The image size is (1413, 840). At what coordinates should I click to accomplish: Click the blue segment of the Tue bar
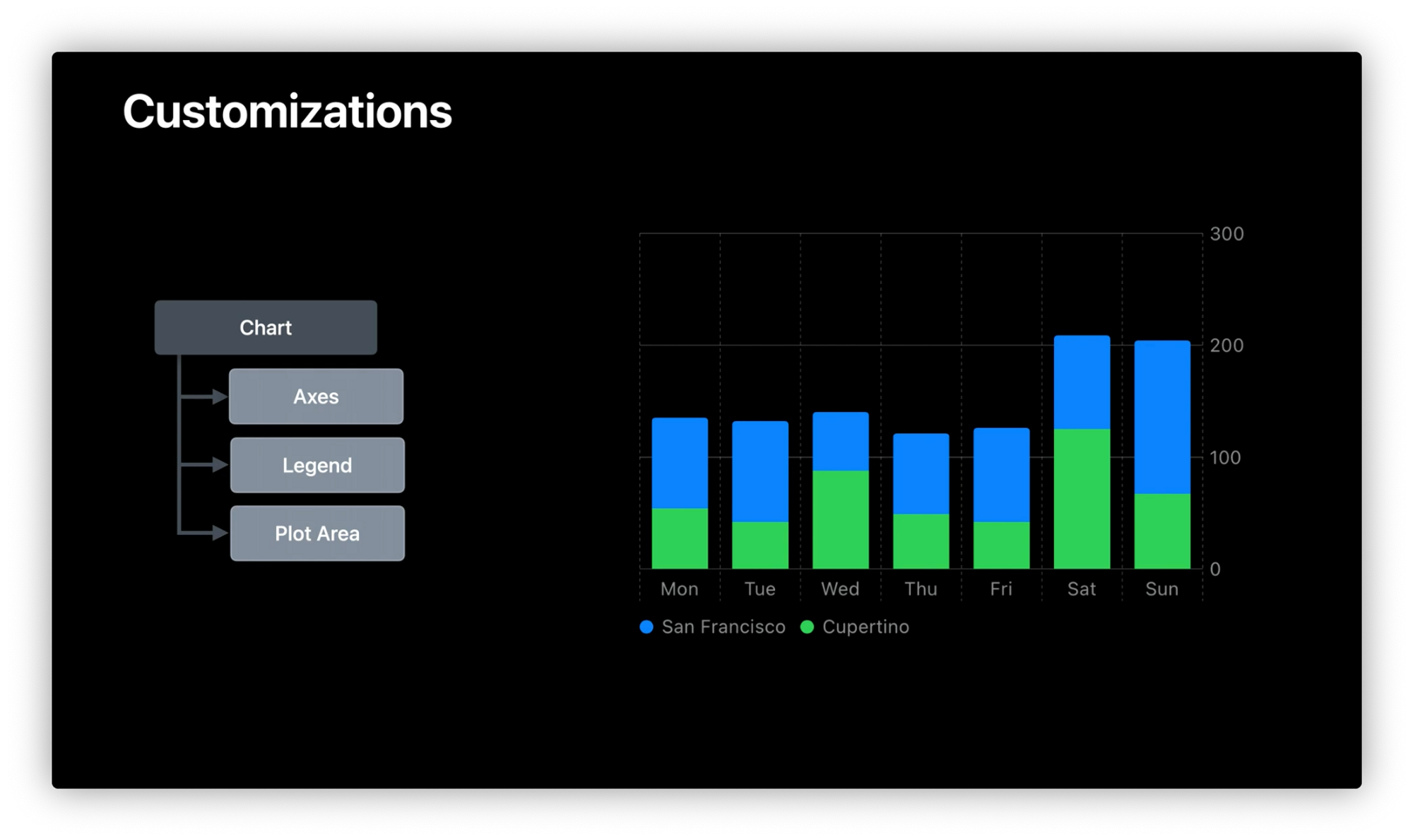(x=760, y=471)
